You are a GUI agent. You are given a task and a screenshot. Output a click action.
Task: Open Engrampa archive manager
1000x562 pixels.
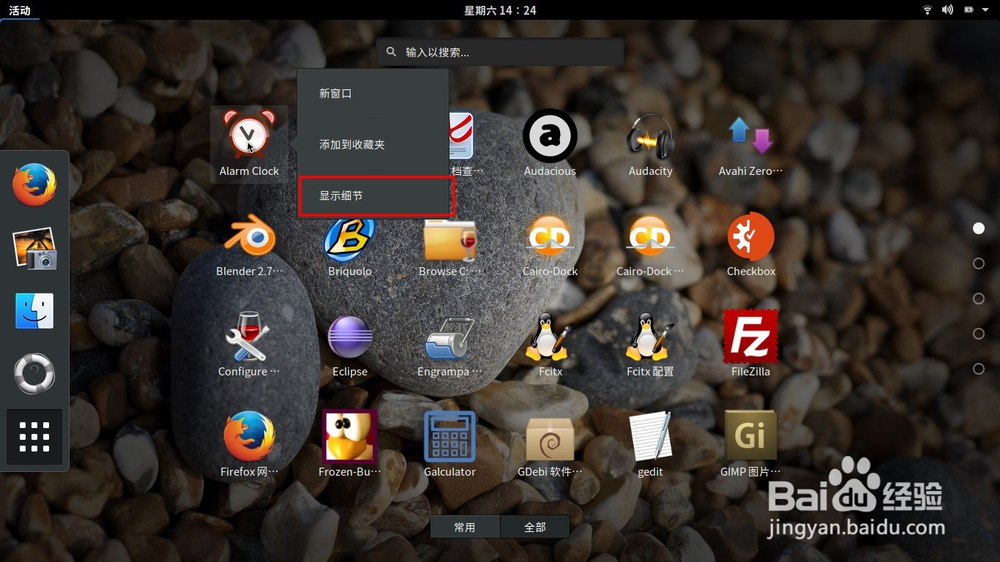pos(450,338)
